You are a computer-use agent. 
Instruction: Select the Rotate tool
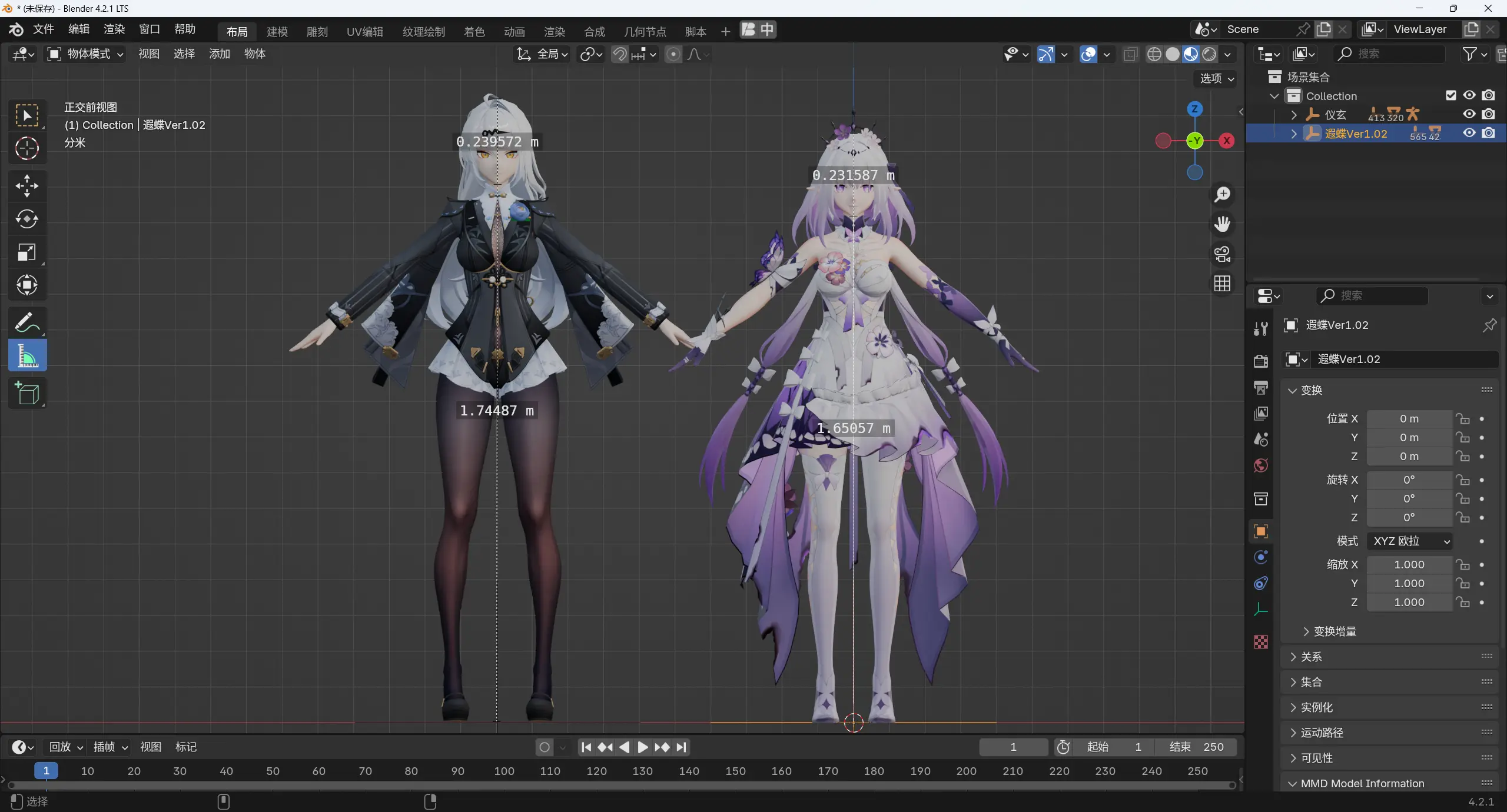26,219
